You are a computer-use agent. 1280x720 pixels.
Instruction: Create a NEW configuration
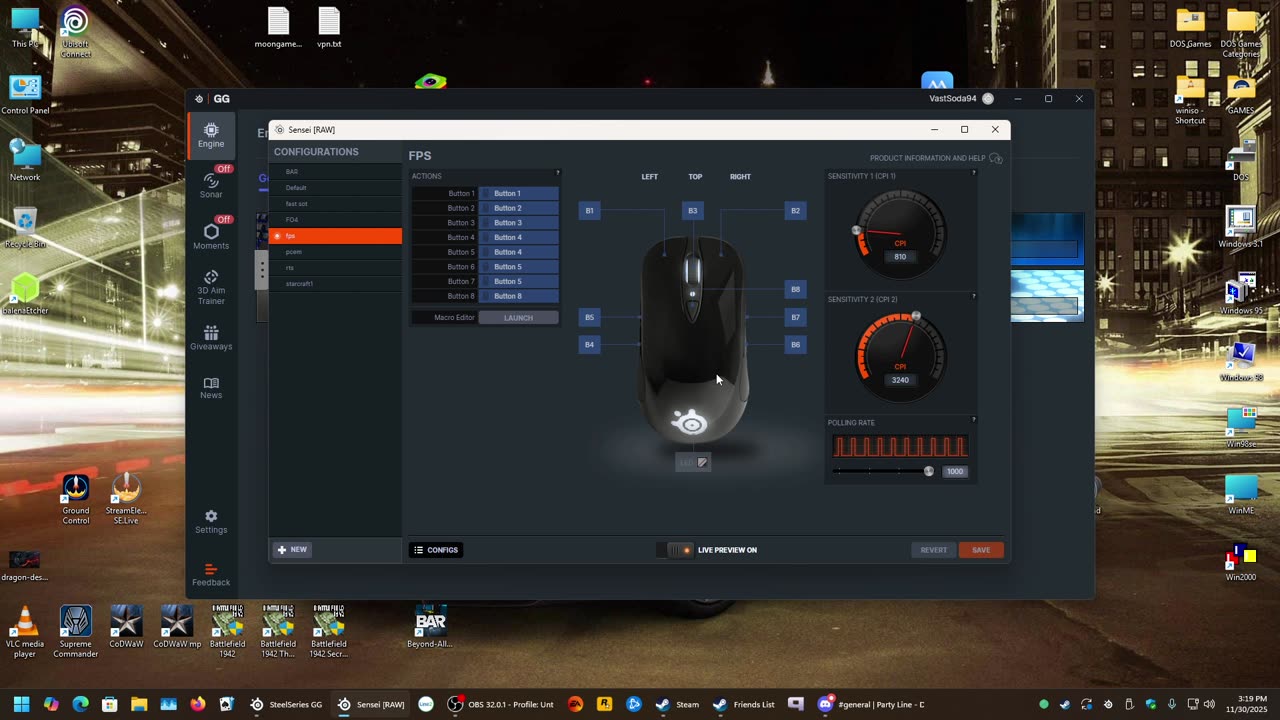pos(292,550)
